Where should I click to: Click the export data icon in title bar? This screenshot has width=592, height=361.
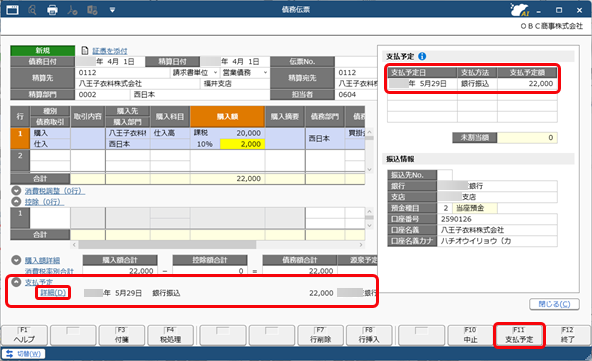[x=92, y=10]
